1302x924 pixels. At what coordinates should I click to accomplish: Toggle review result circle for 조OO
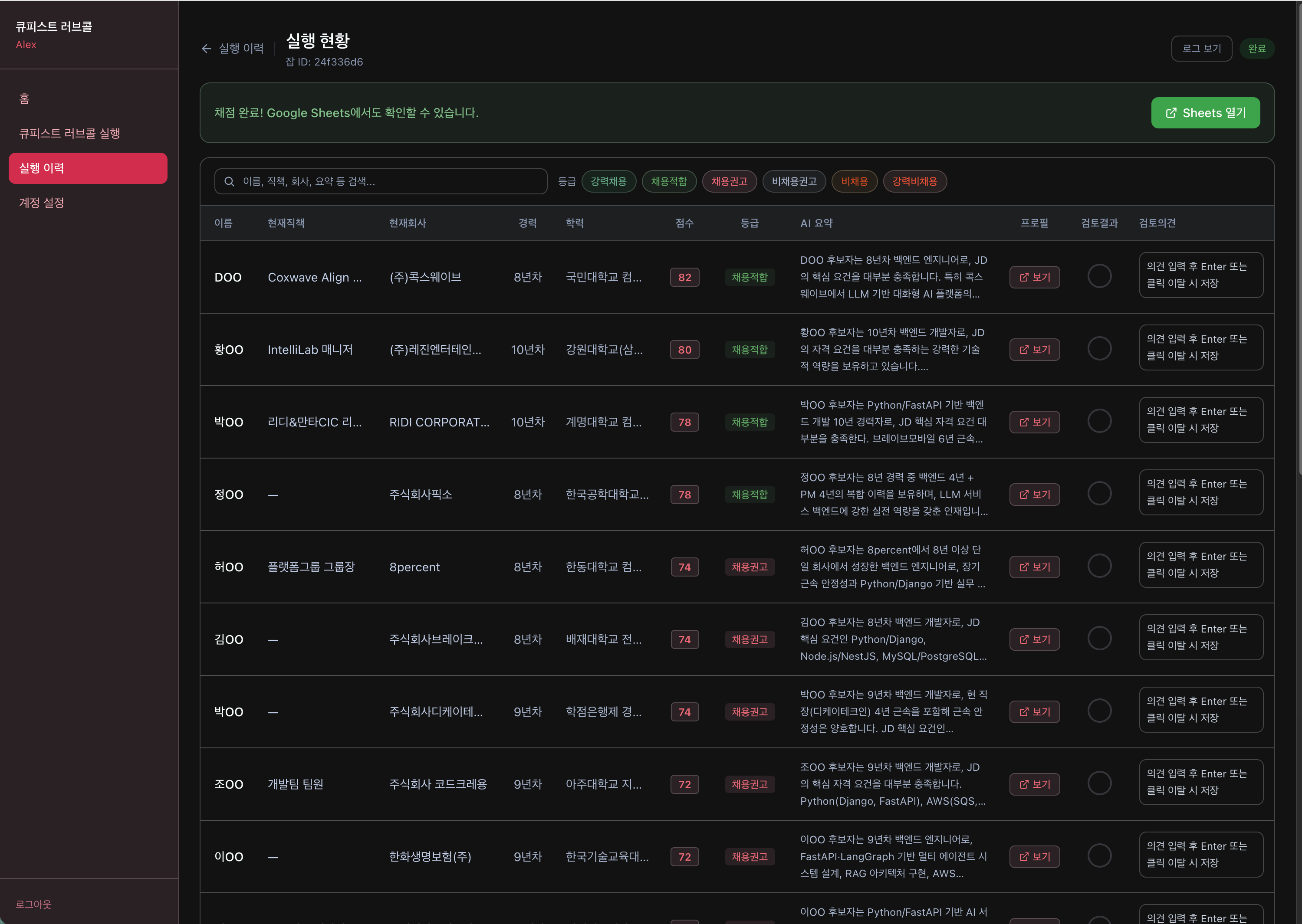1099,783
